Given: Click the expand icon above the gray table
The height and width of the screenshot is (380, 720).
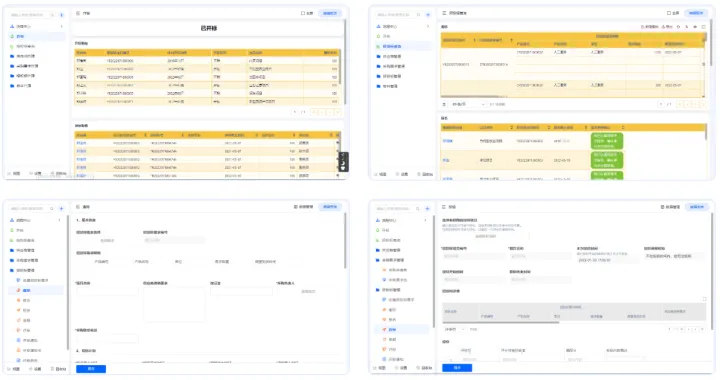Looking at the screenshot, I should coord(704,299).
